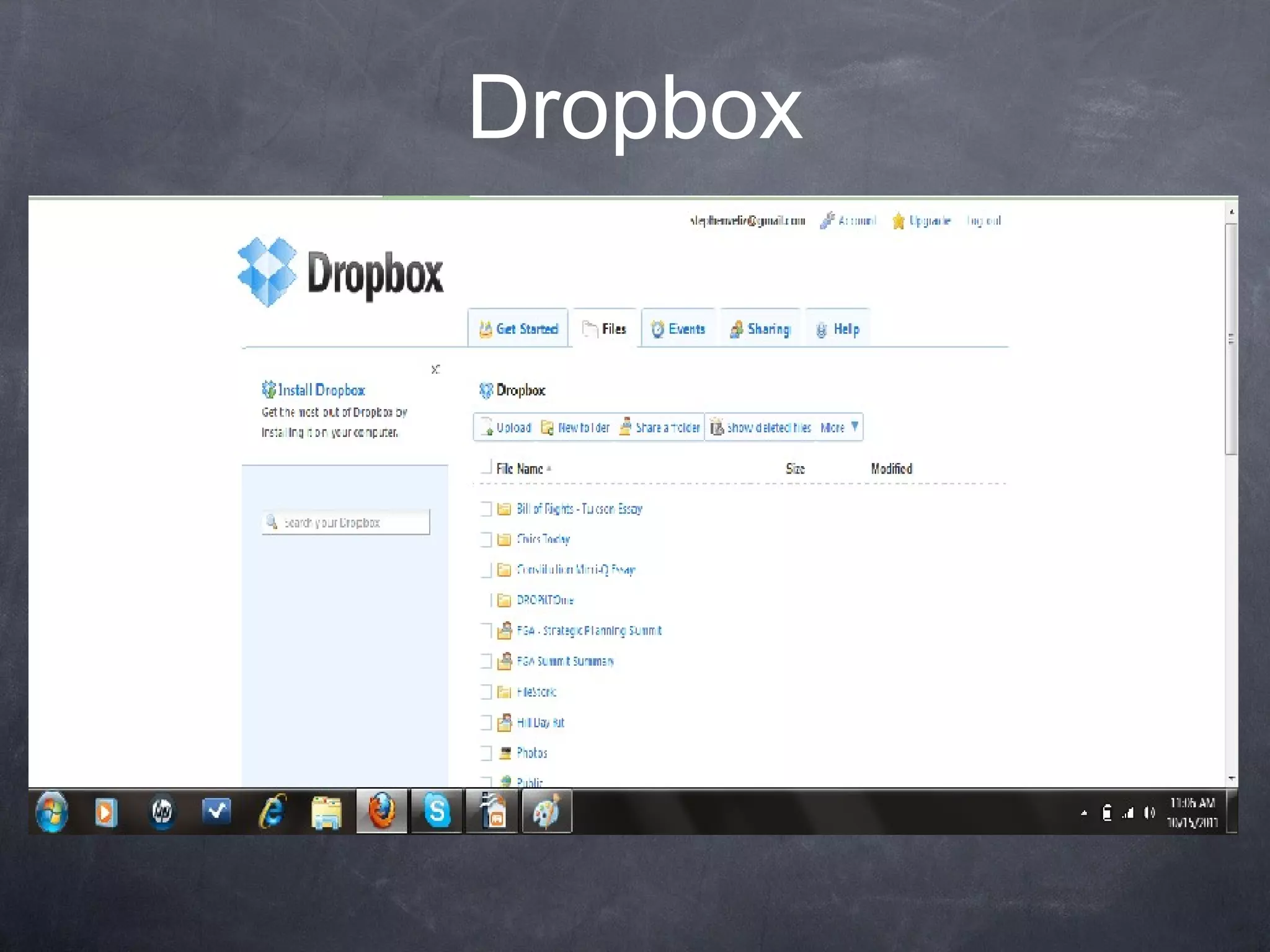Launch Internet Explorer from taskbar
The width and height of the screenshot is (1270, 952).
272,811
